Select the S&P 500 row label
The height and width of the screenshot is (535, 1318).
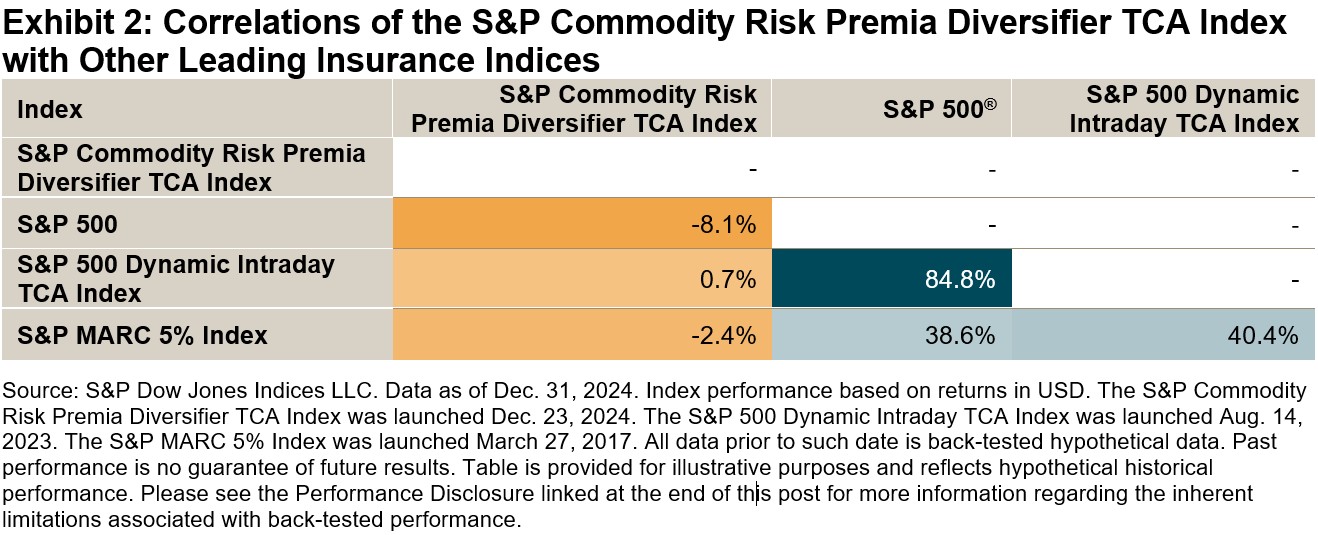tap(68, 225)
